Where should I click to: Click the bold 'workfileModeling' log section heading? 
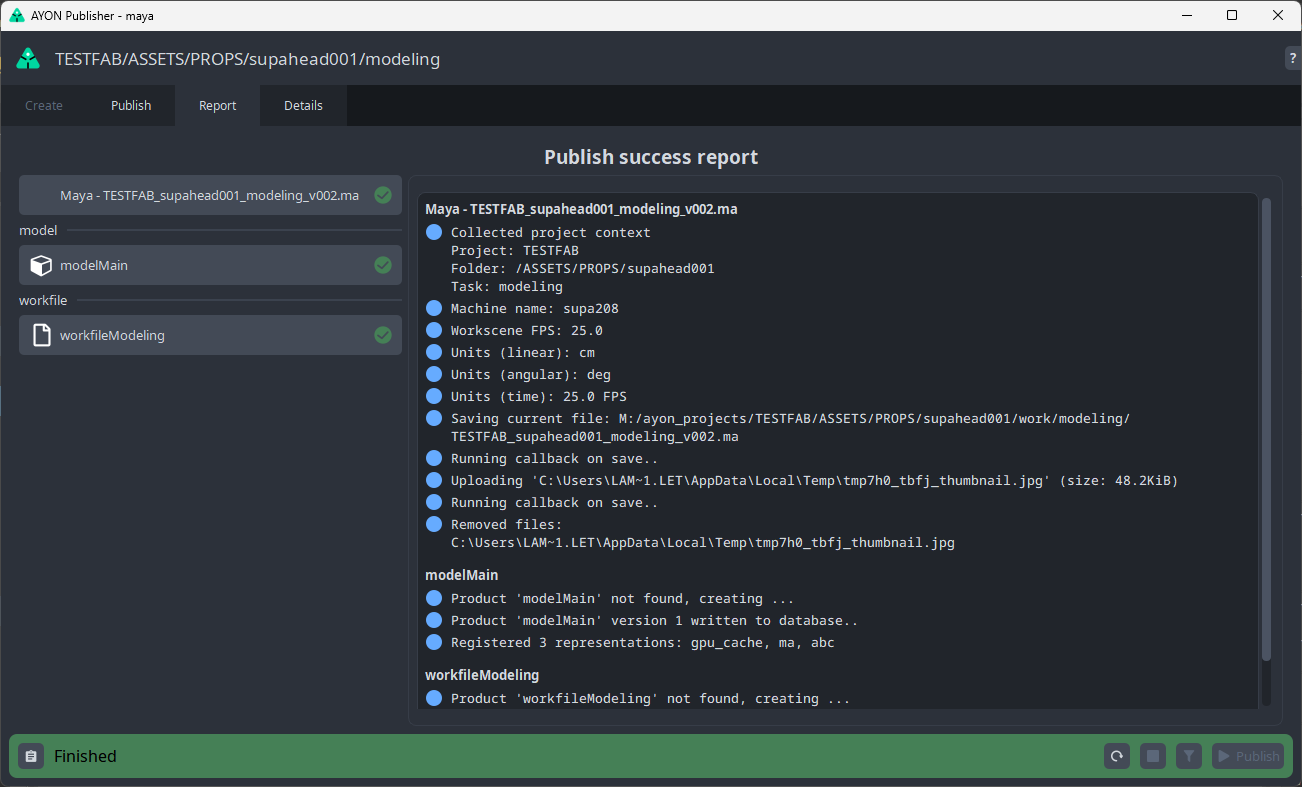point(482,675)
